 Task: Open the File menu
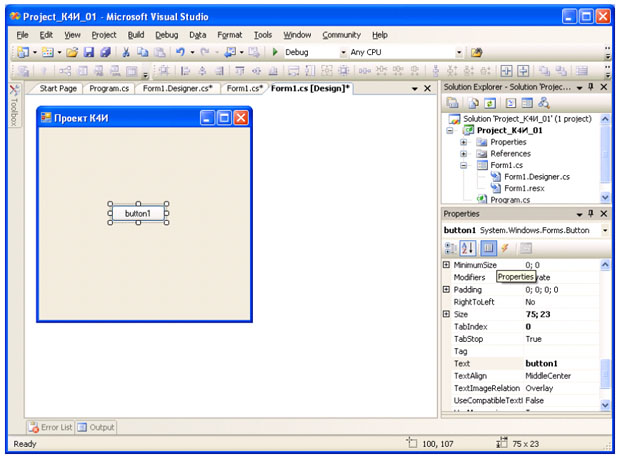[x=22, y=35]
